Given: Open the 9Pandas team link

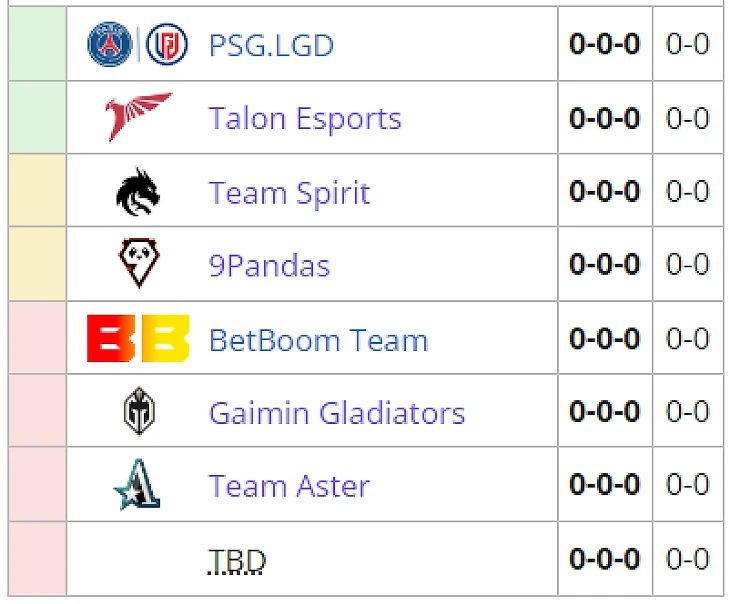Looking at the screenshot, I should [x=270, y=266].
